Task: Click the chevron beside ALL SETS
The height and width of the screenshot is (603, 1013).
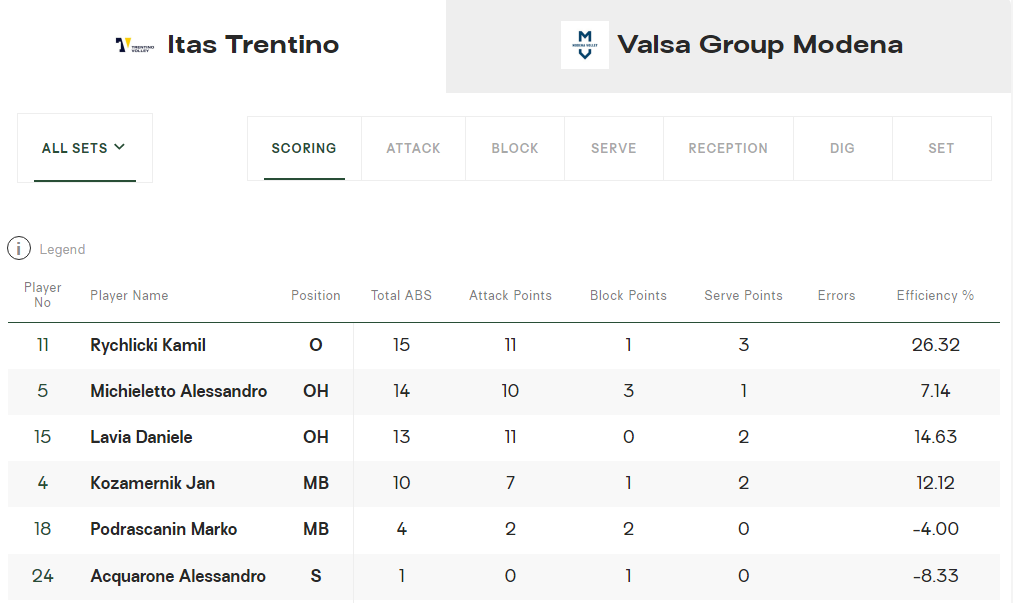Action: tap(120, 147)
